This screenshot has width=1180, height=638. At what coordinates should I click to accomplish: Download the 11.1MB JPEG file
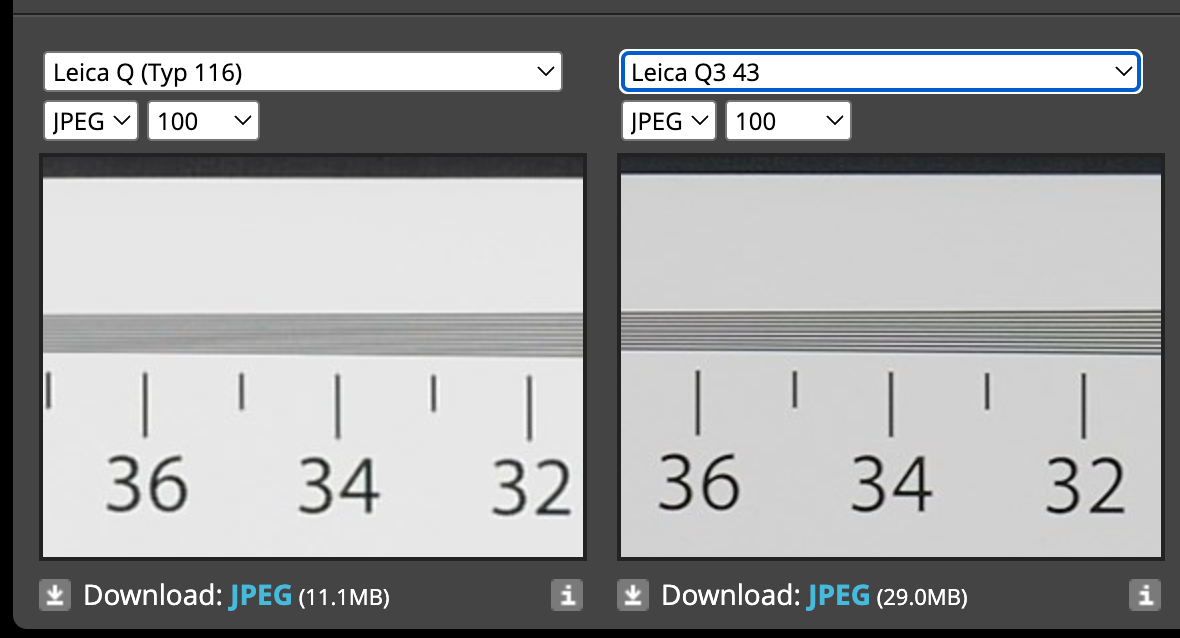(263, 596)
